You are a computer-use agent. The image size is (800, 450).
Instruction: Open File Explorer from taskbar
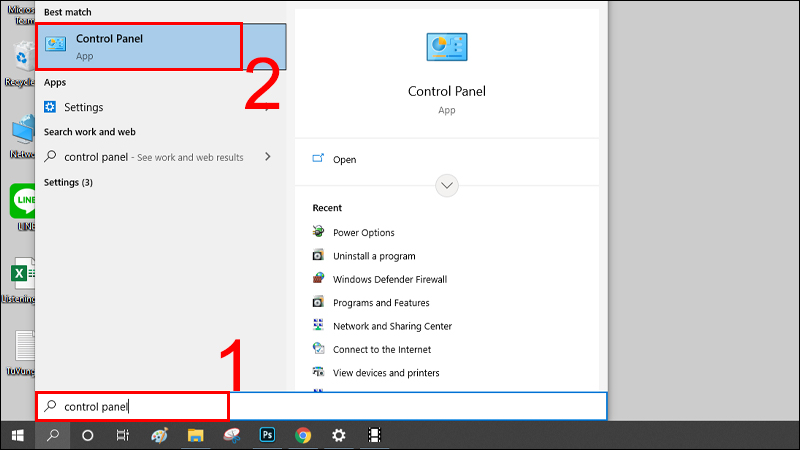tap(196, 435)
